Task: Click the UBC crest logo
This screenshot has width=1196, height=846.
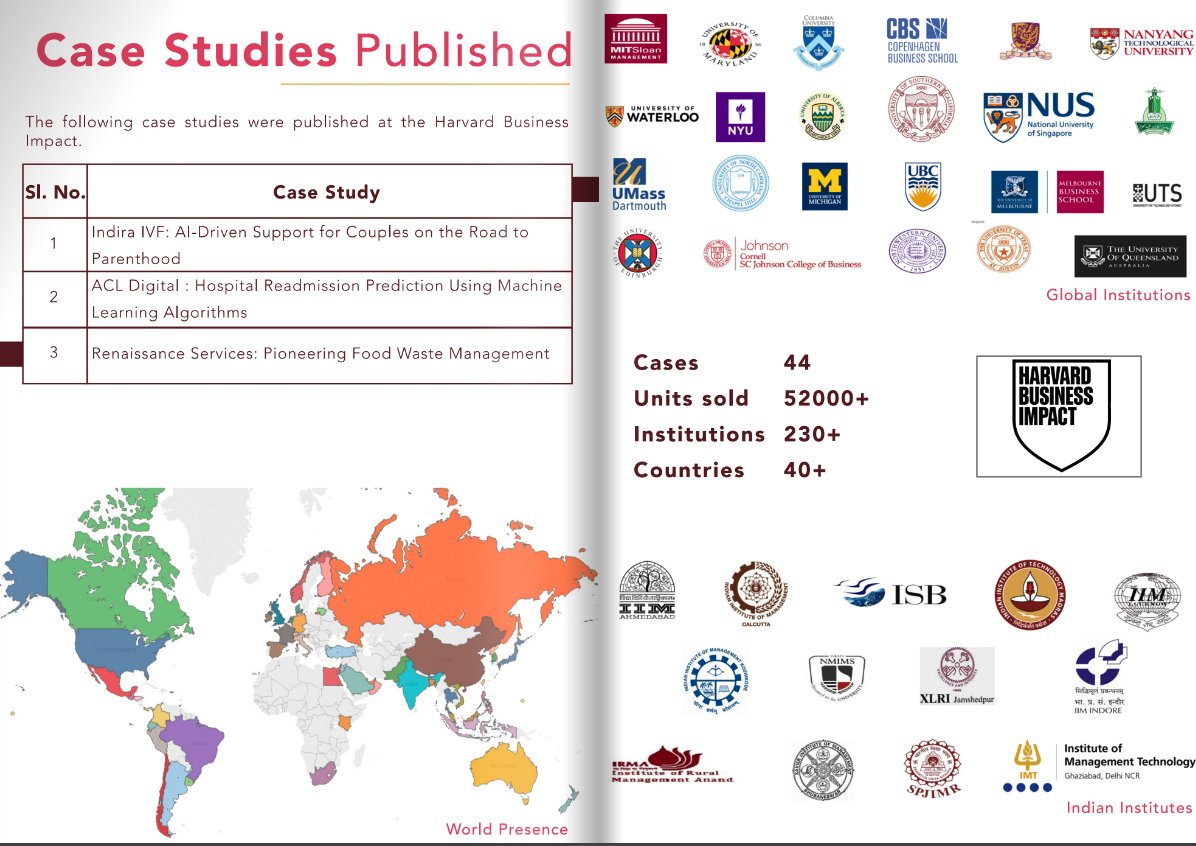Action: pos(923,185)
